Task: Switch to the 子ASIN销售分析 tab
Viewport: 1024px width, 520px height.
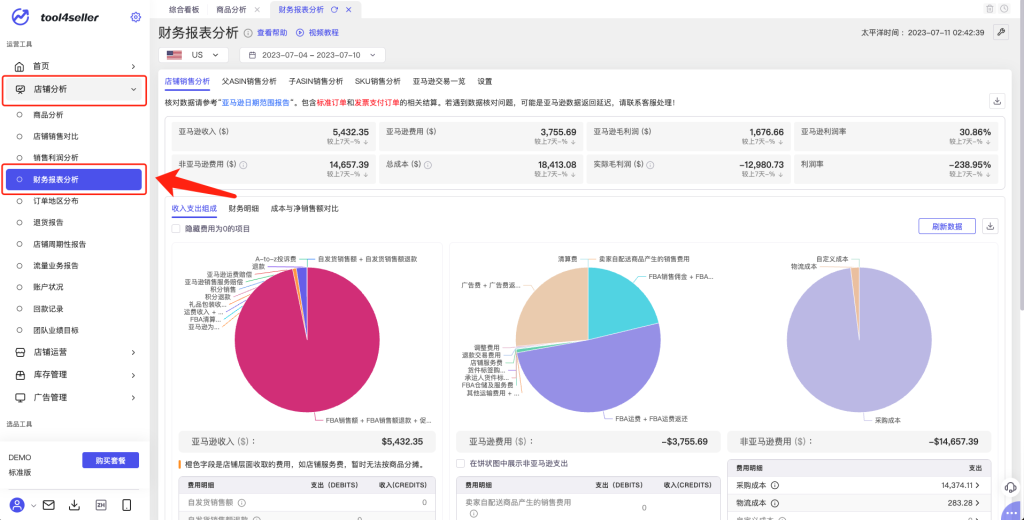Action: pos(316,82)
